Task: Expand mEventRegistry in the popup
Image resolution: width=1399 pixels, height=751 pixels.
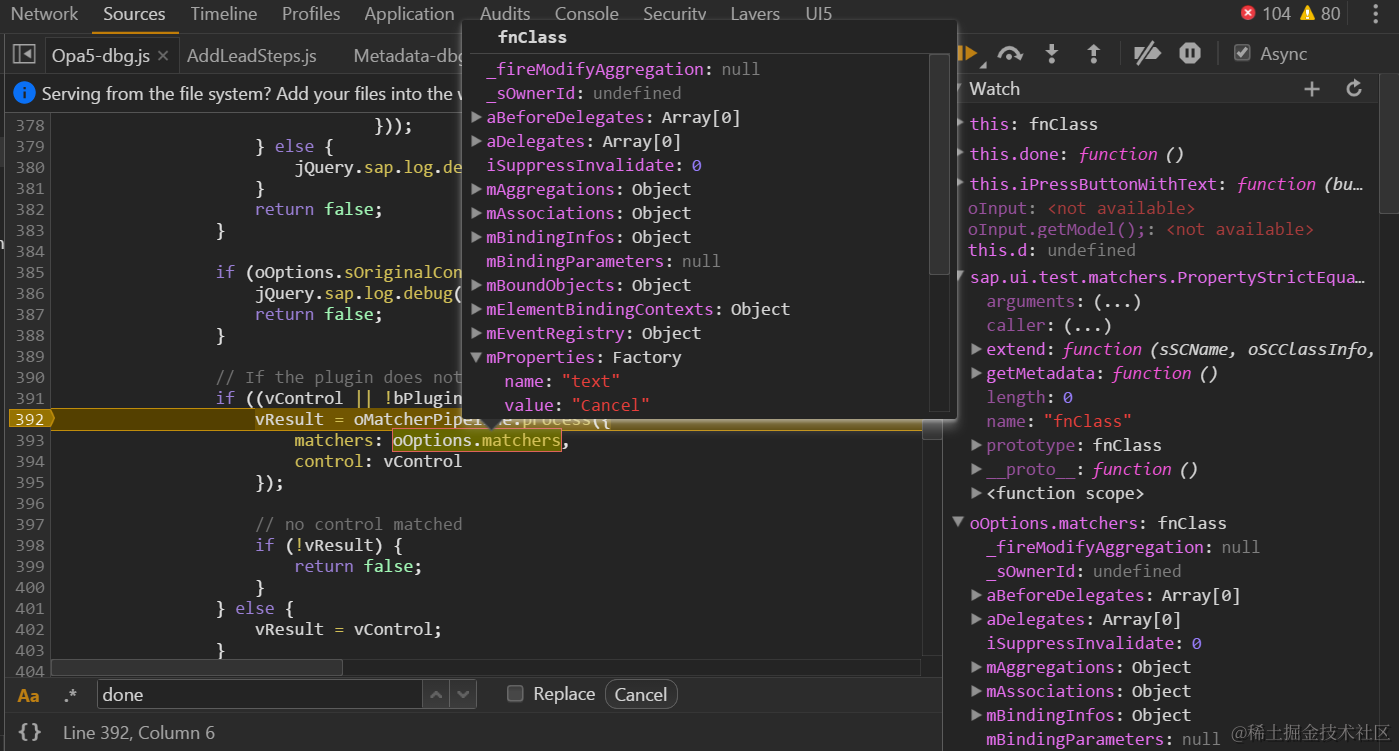Action: (x=477, y=333)
